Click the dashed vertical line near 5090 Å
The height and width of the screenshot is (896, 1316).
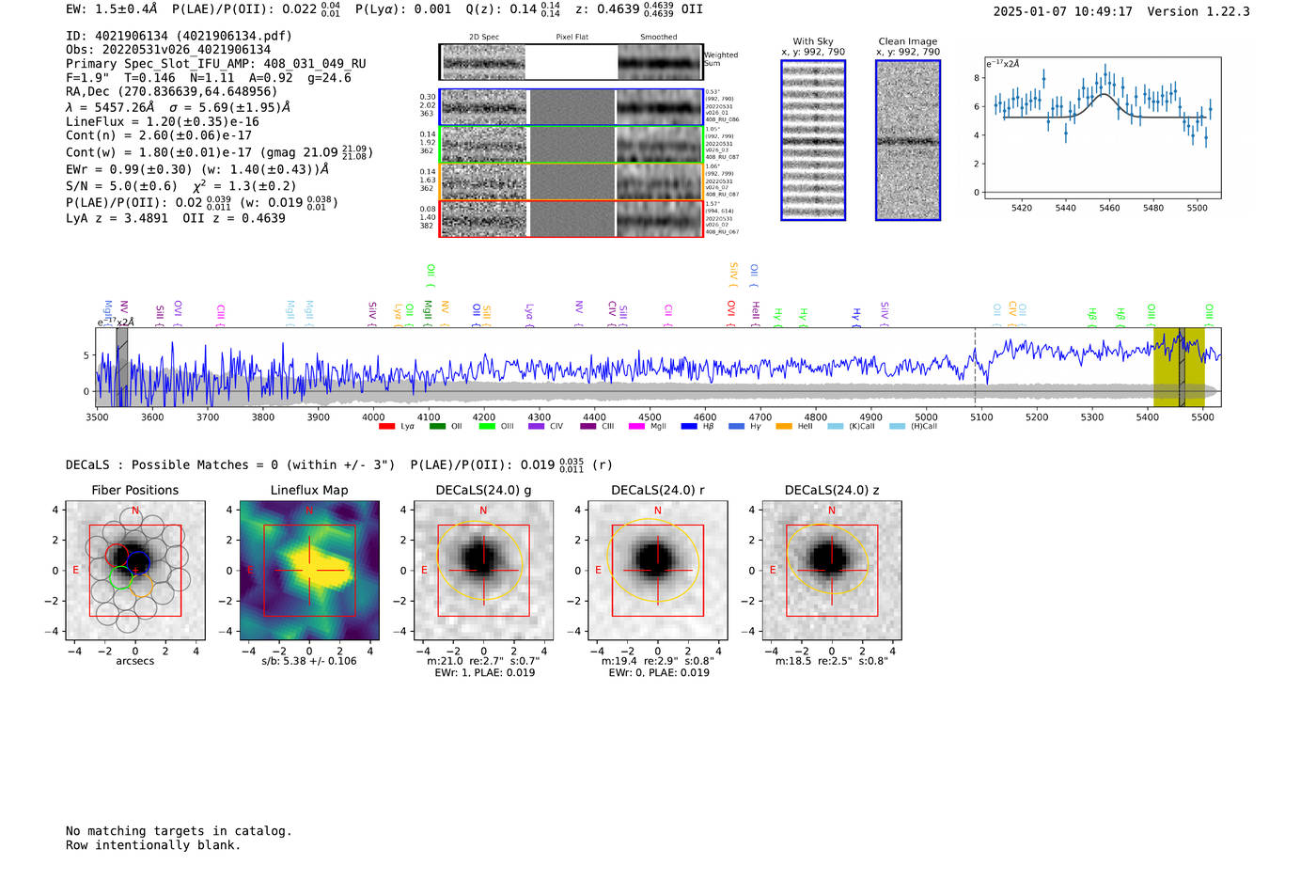click(x=975, y=368)
